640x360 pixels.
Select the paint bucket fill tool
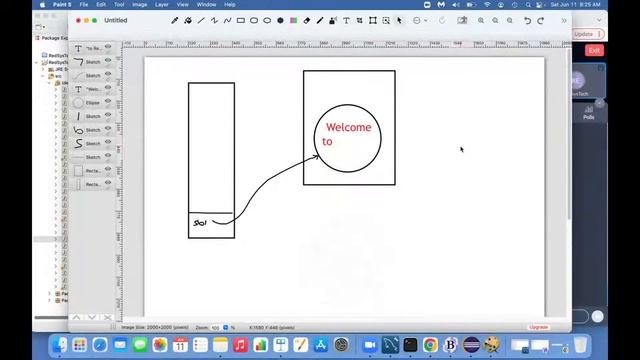click(188, 20)
